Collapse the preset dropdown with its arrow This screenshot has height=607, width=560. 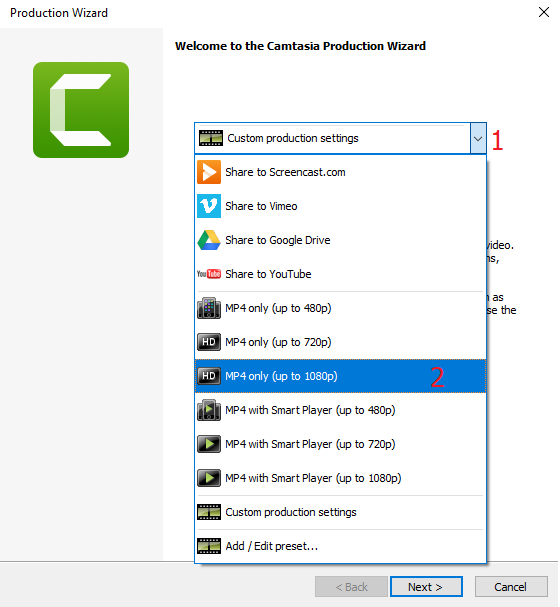(x=478, y=139)
